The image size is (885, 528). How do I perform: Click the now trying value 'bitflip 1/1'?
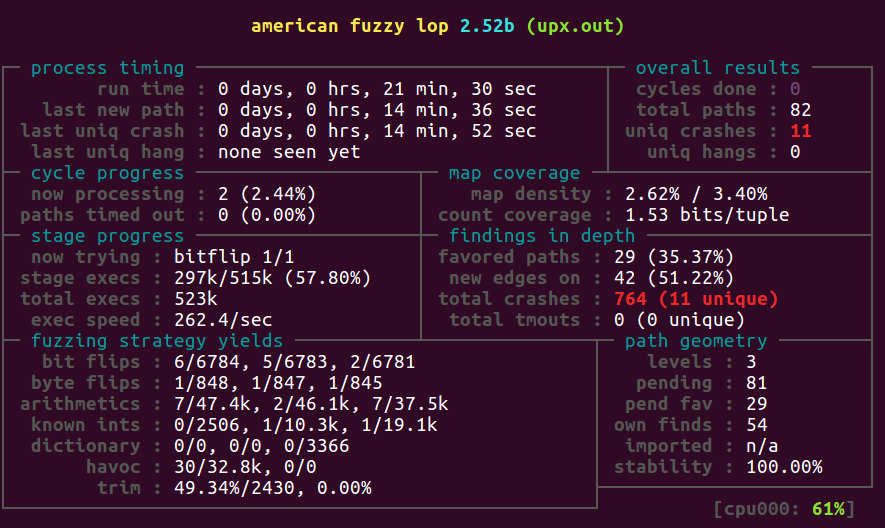tap(234, 257)
